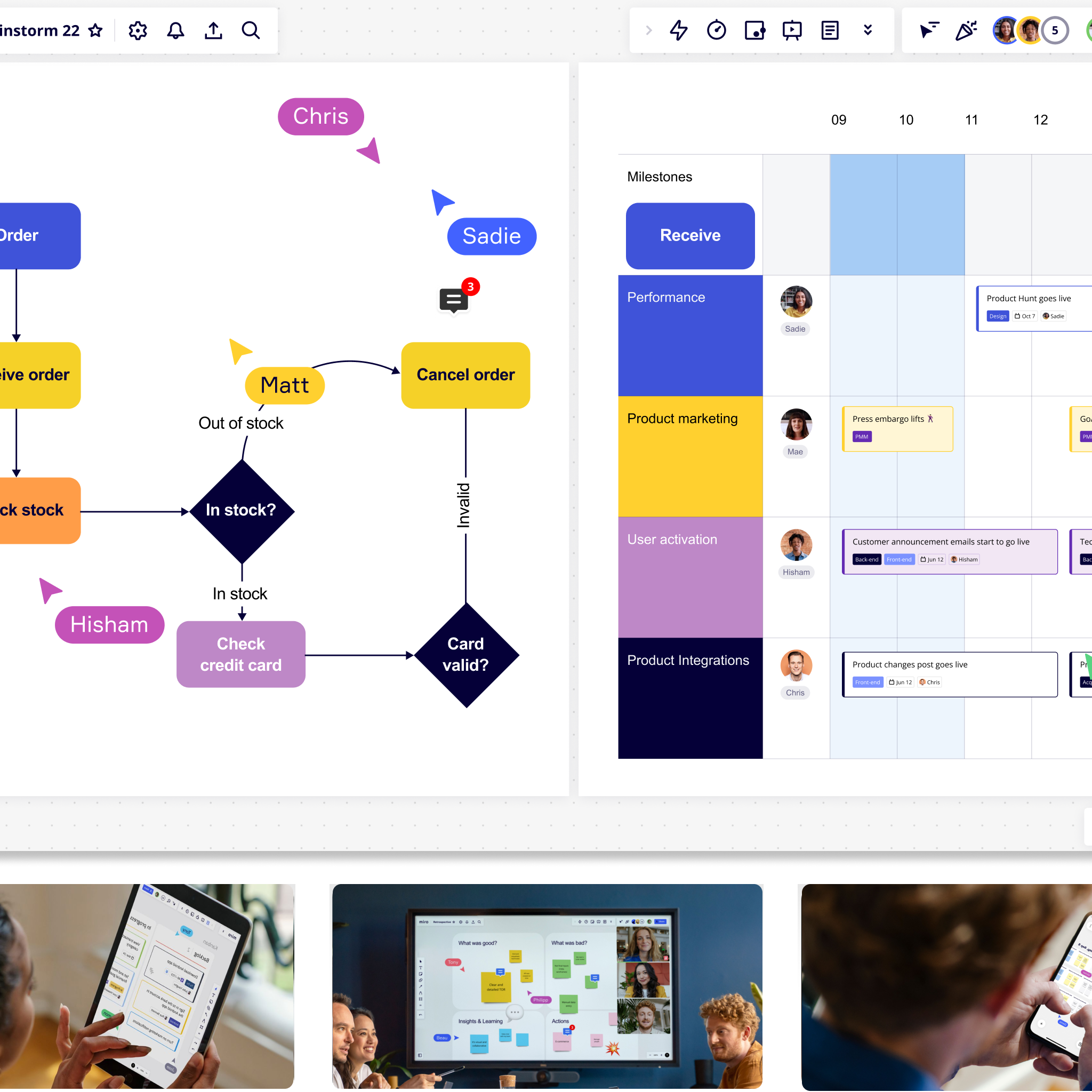
Task: Open board search magnifier
Action: pyautogui.click(x=251, y=30)
